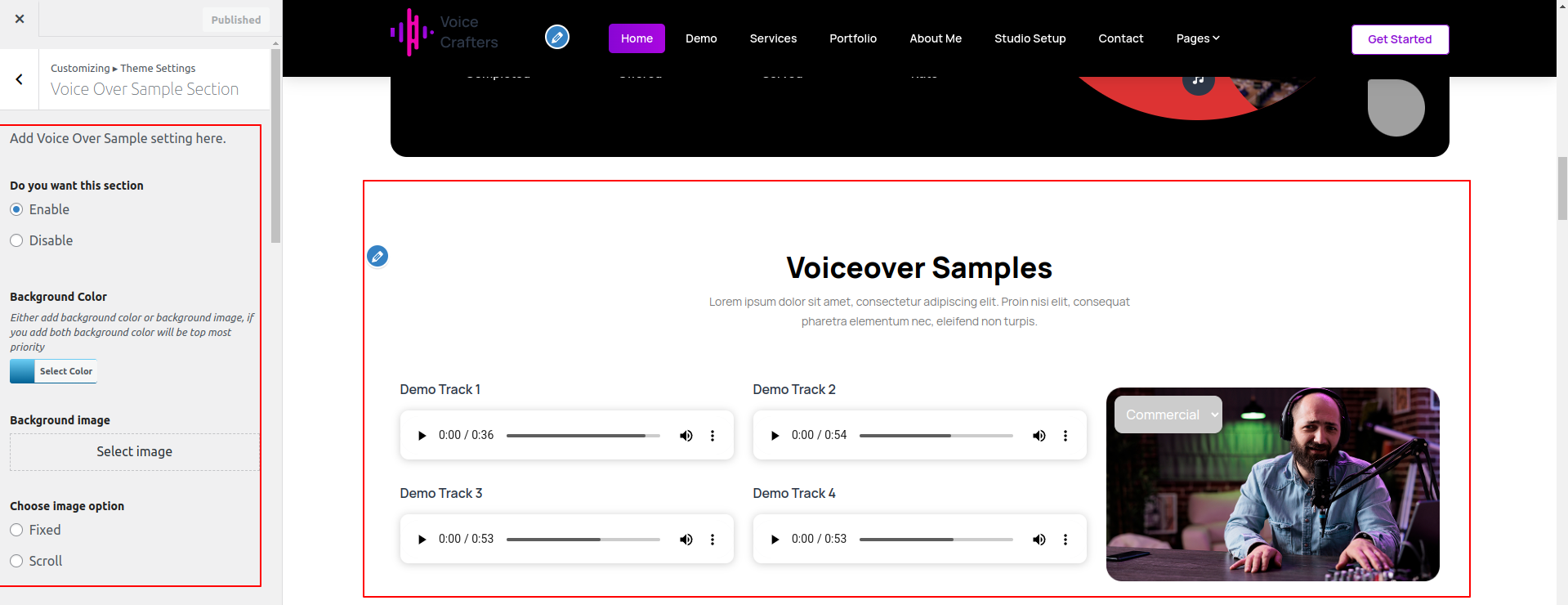The width and height of the screenshot is (1568, 605).
Task: Choose the Fixed image option
Action: point(16,530)
